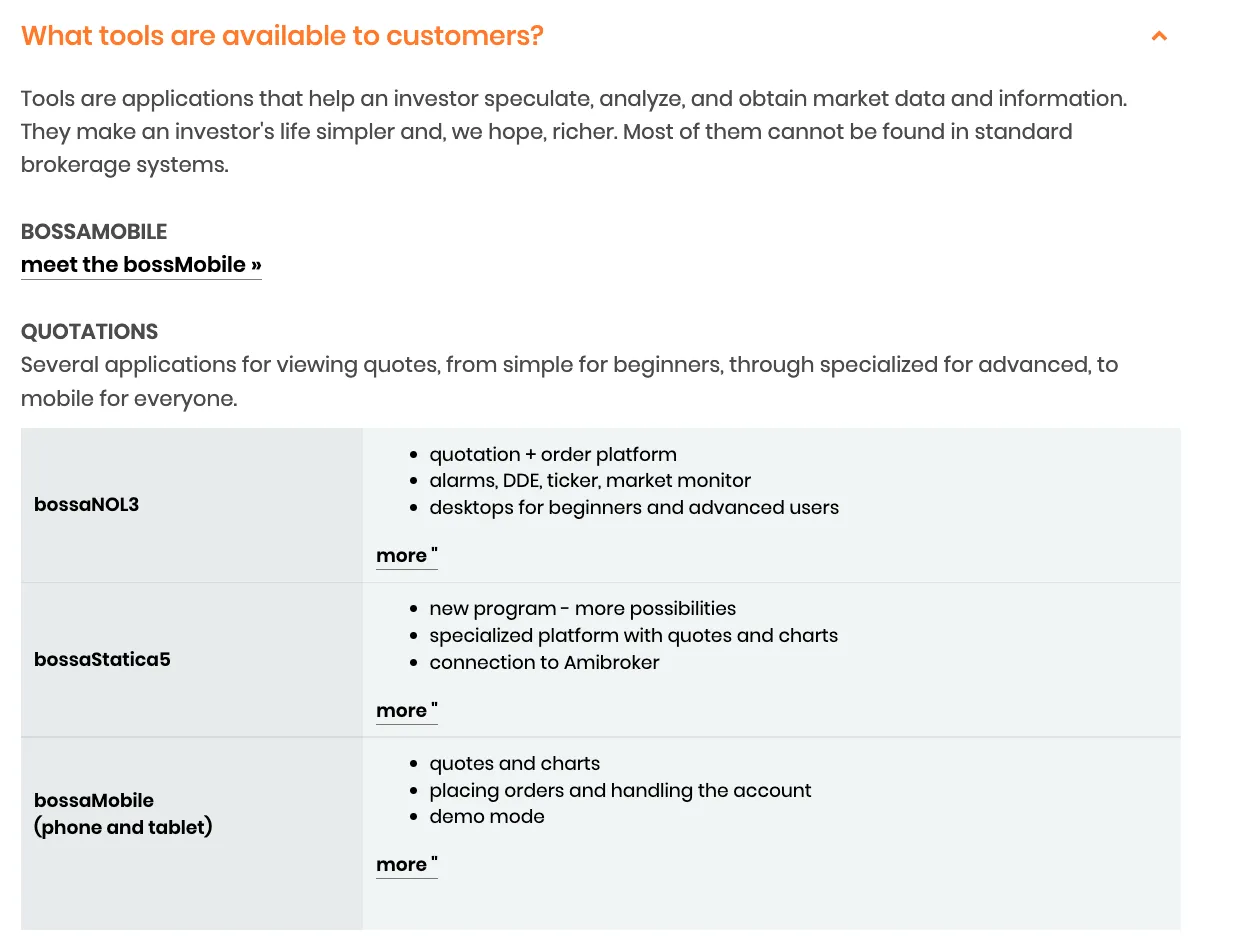Click the BOSSAMOBILE section heading
This screenshot has height=952, width=1238.
click(94, 232)
